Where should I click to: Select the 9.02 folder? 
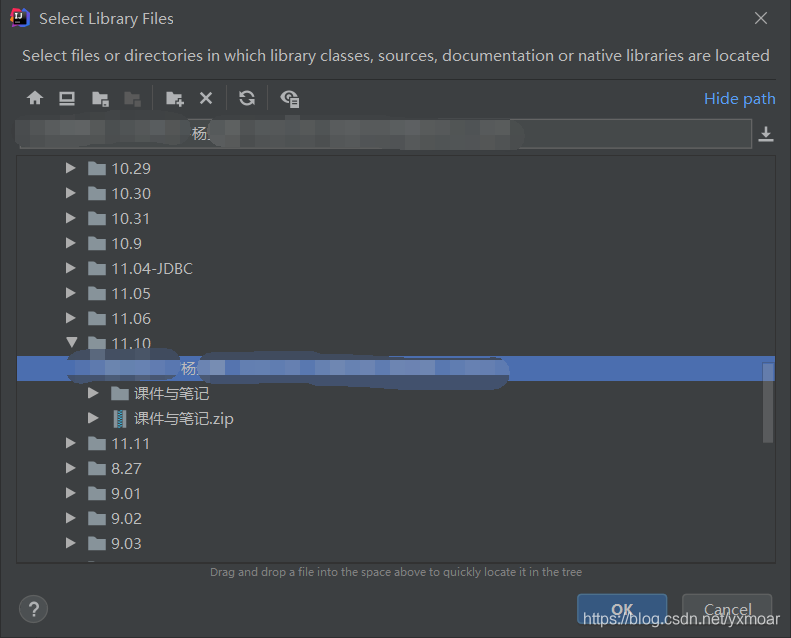point(115,518)
